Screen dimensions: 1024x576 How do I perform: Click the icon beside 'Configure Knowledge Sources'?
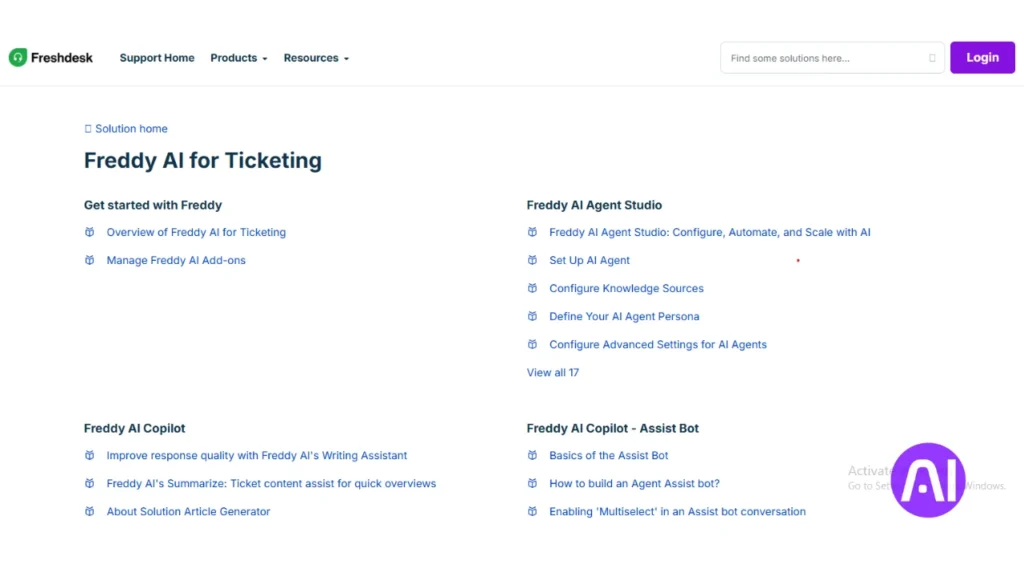coord(533,288)
